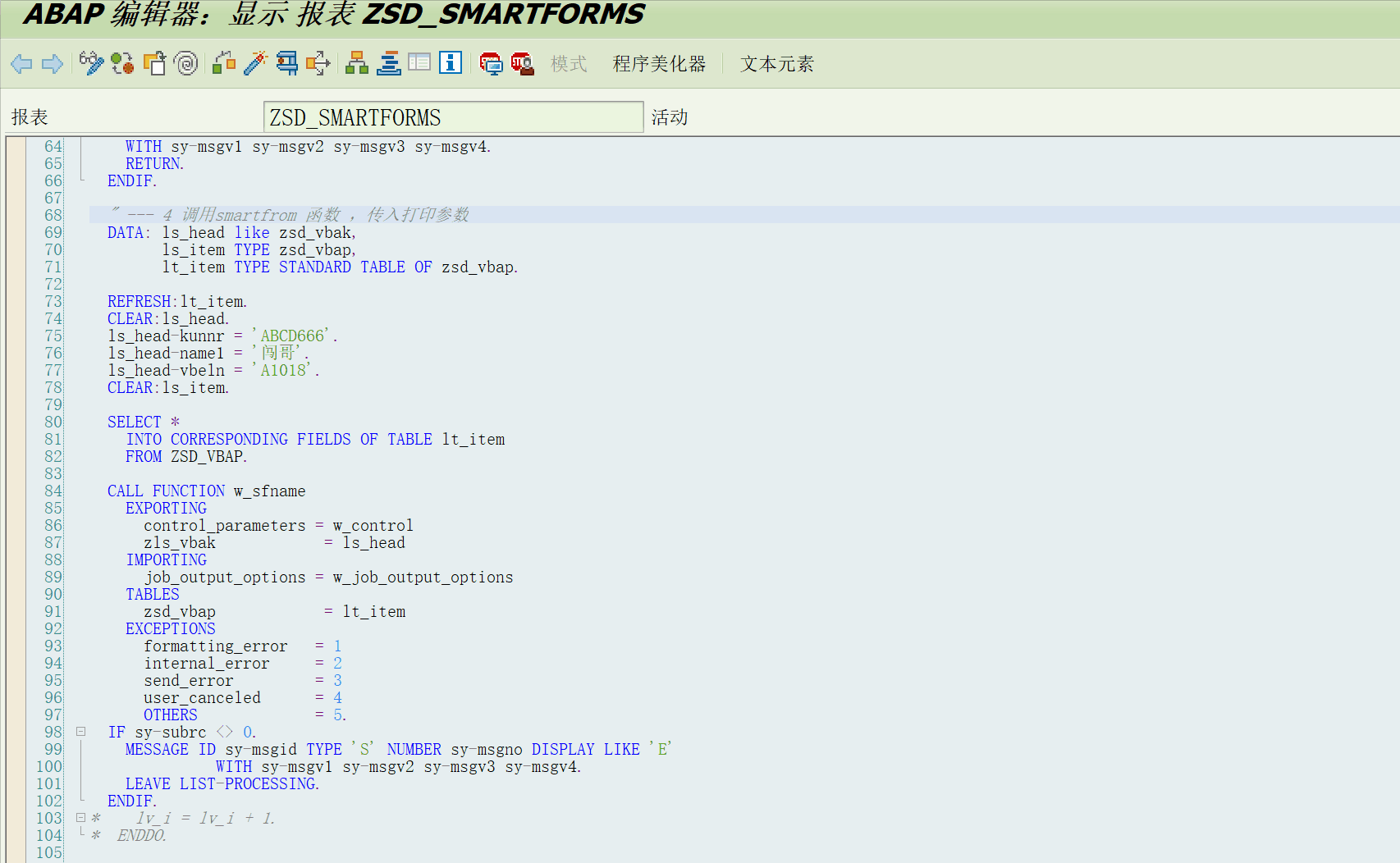
Task: Click line number 84 in gutter
Action: pos(53,491)
